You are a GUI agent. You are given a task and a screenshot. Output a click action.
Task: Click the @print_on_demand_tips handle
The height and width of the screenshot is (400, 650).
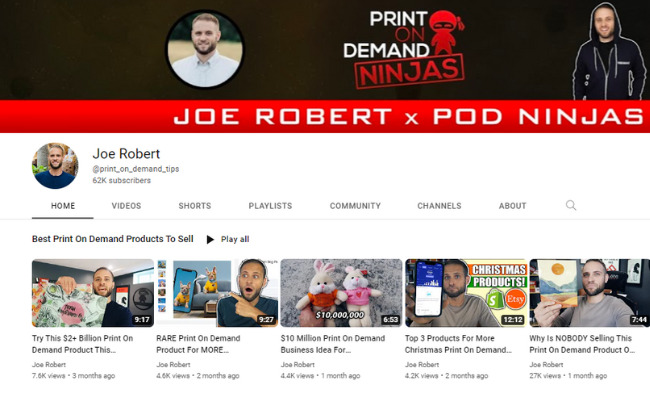click(x=136, y=169)
